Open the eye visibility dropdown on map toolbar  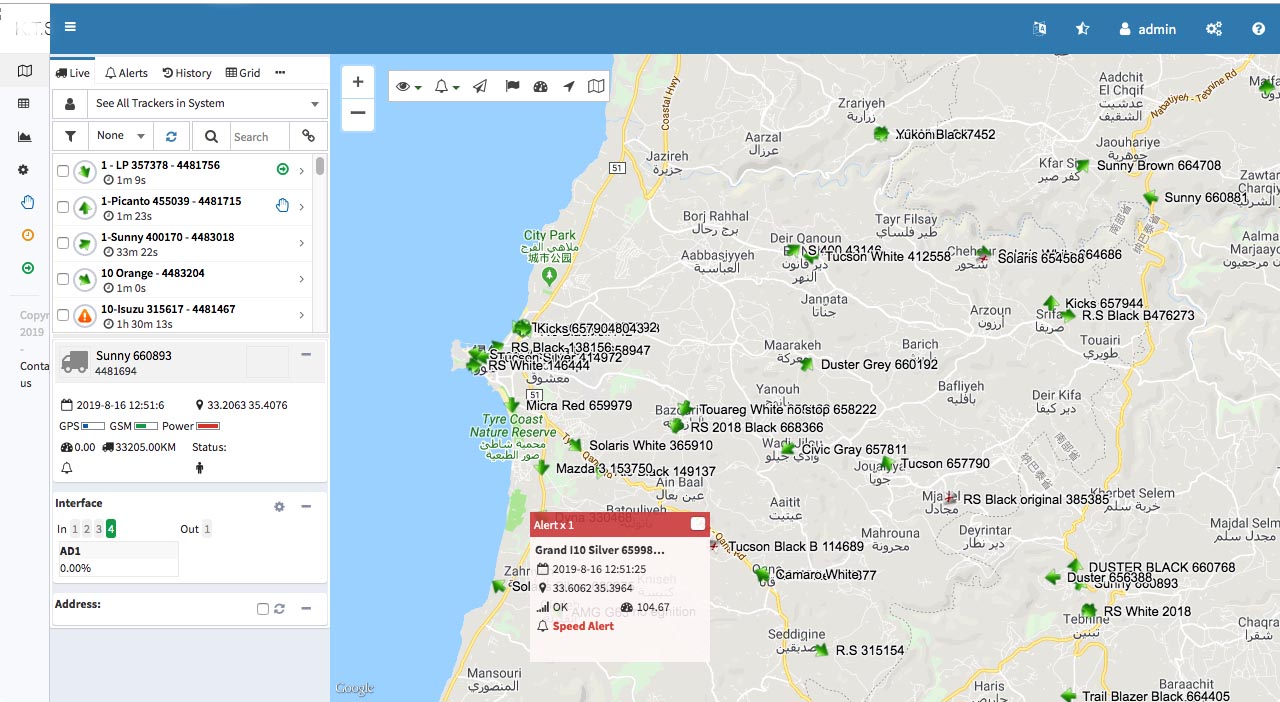click(408, 87)
